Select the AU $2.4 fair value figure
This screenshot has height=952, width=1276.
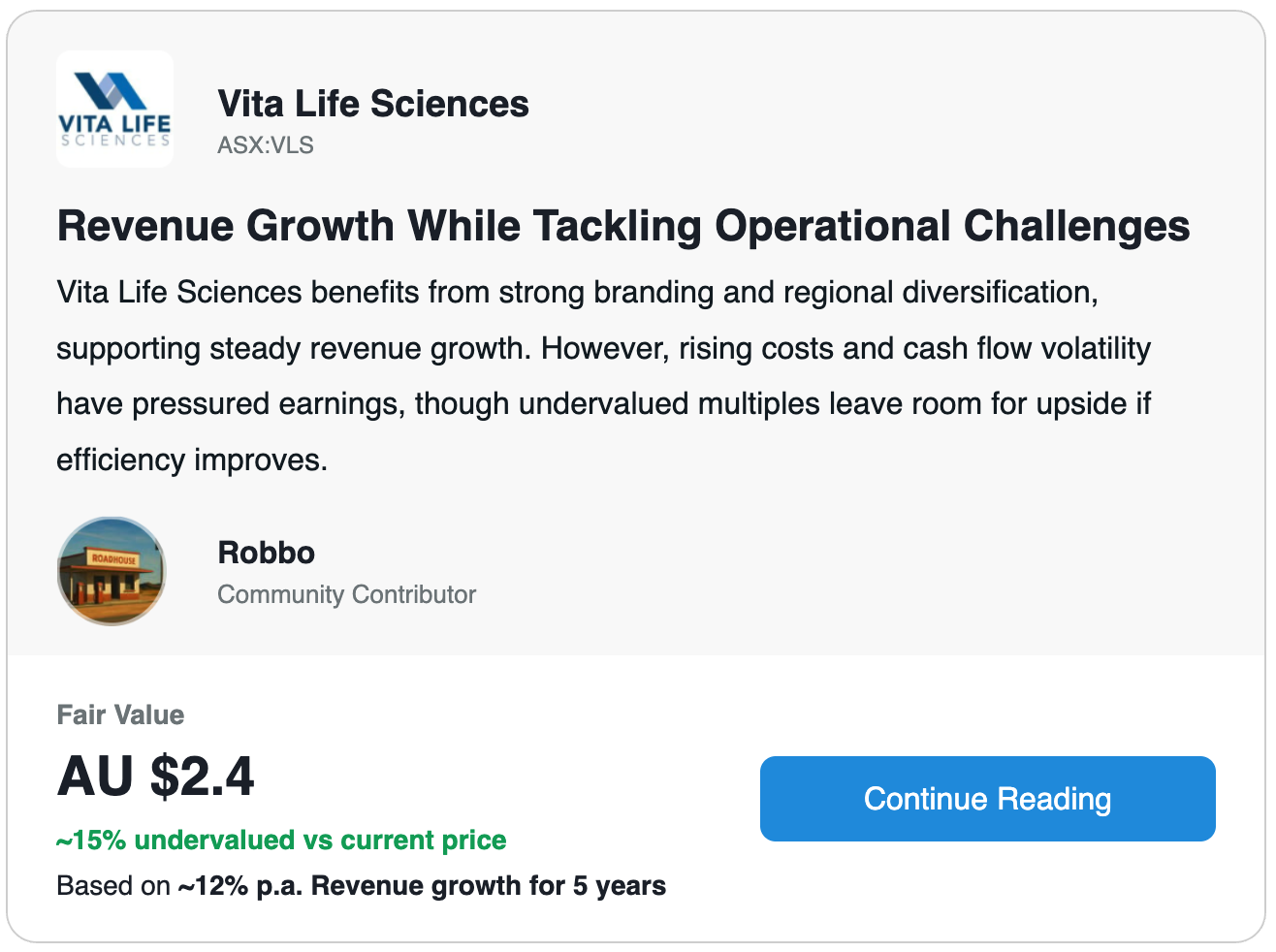click(155, 777)
